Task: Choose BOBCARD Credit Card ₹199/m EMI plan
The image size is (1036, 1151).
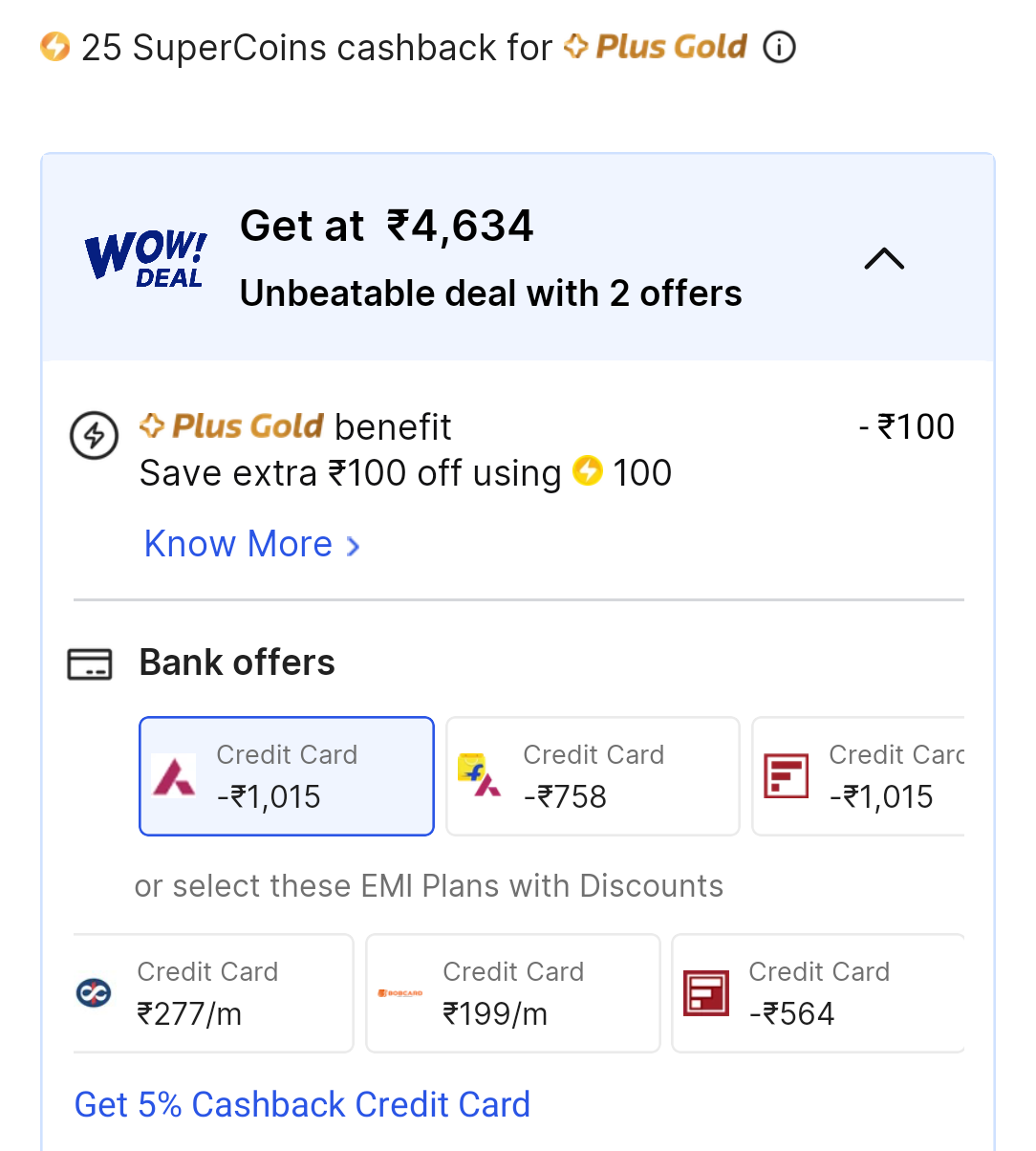Action: [x=513, y=993]
